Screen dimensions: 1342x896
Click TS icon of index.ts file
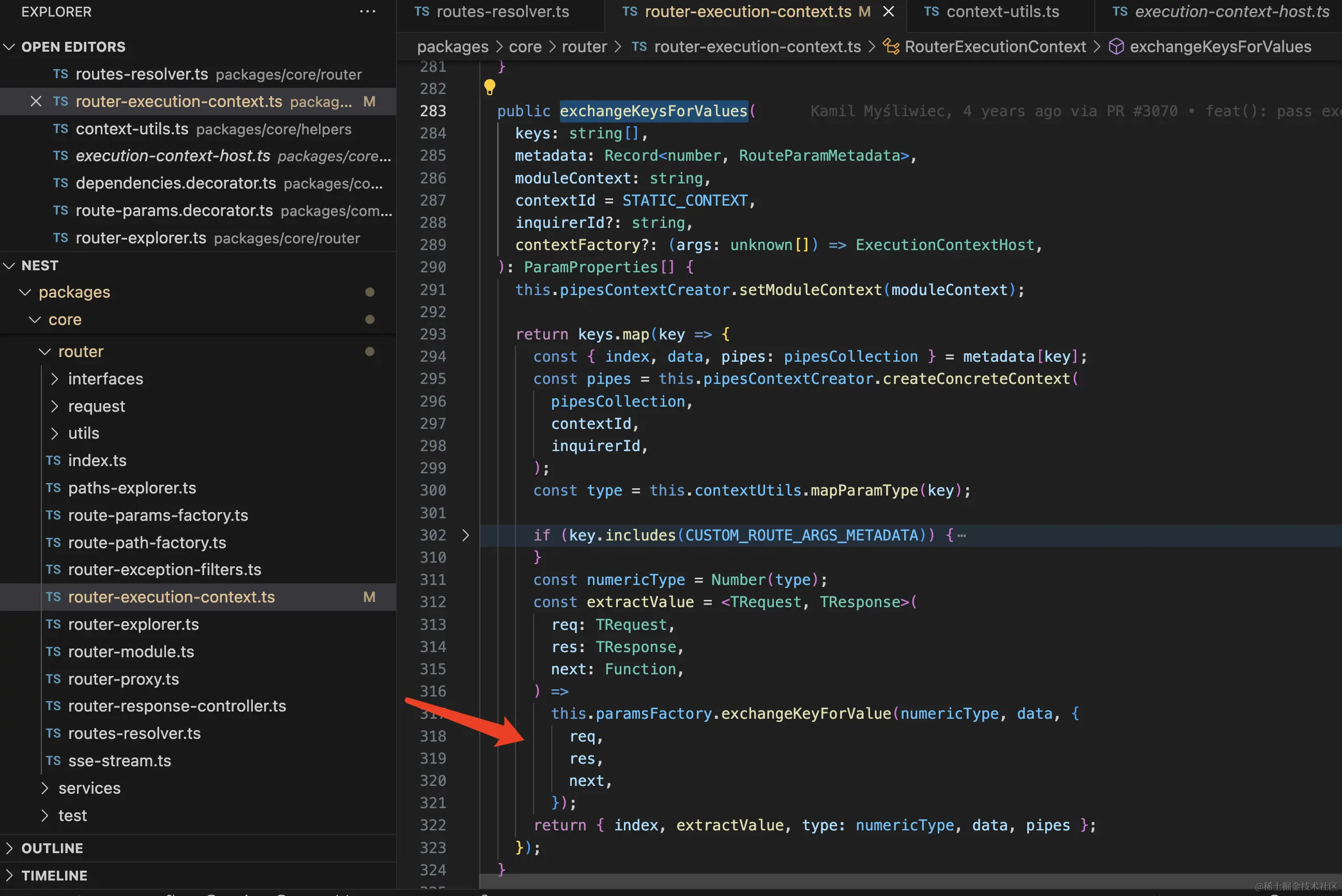tap(53, 460)
